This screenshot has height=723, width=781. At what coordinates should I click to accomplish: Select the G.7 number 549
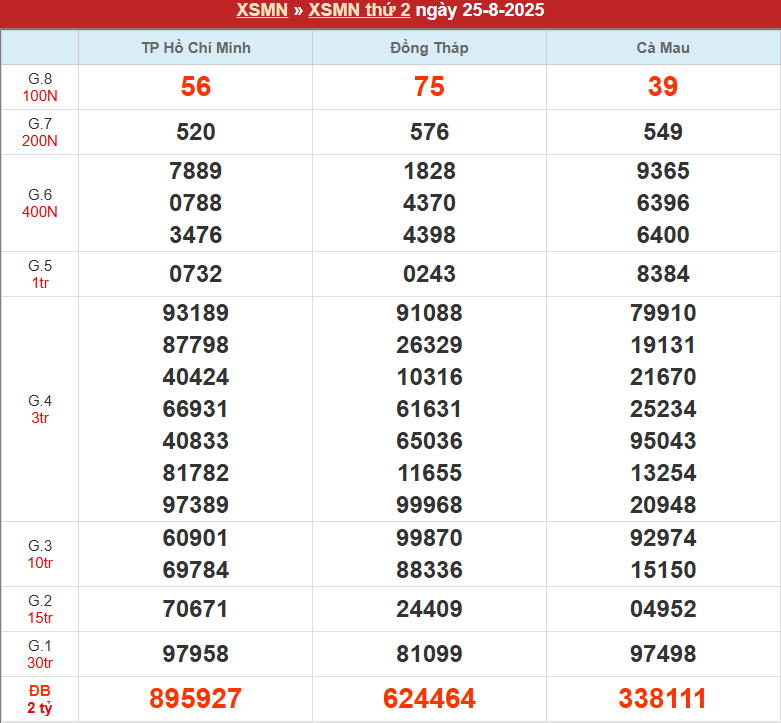[663, 132]
